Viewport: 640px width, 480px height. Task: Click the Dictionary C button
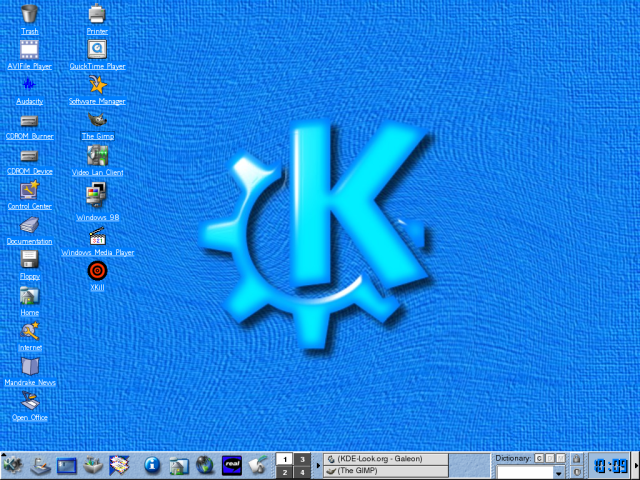(539, 458)
